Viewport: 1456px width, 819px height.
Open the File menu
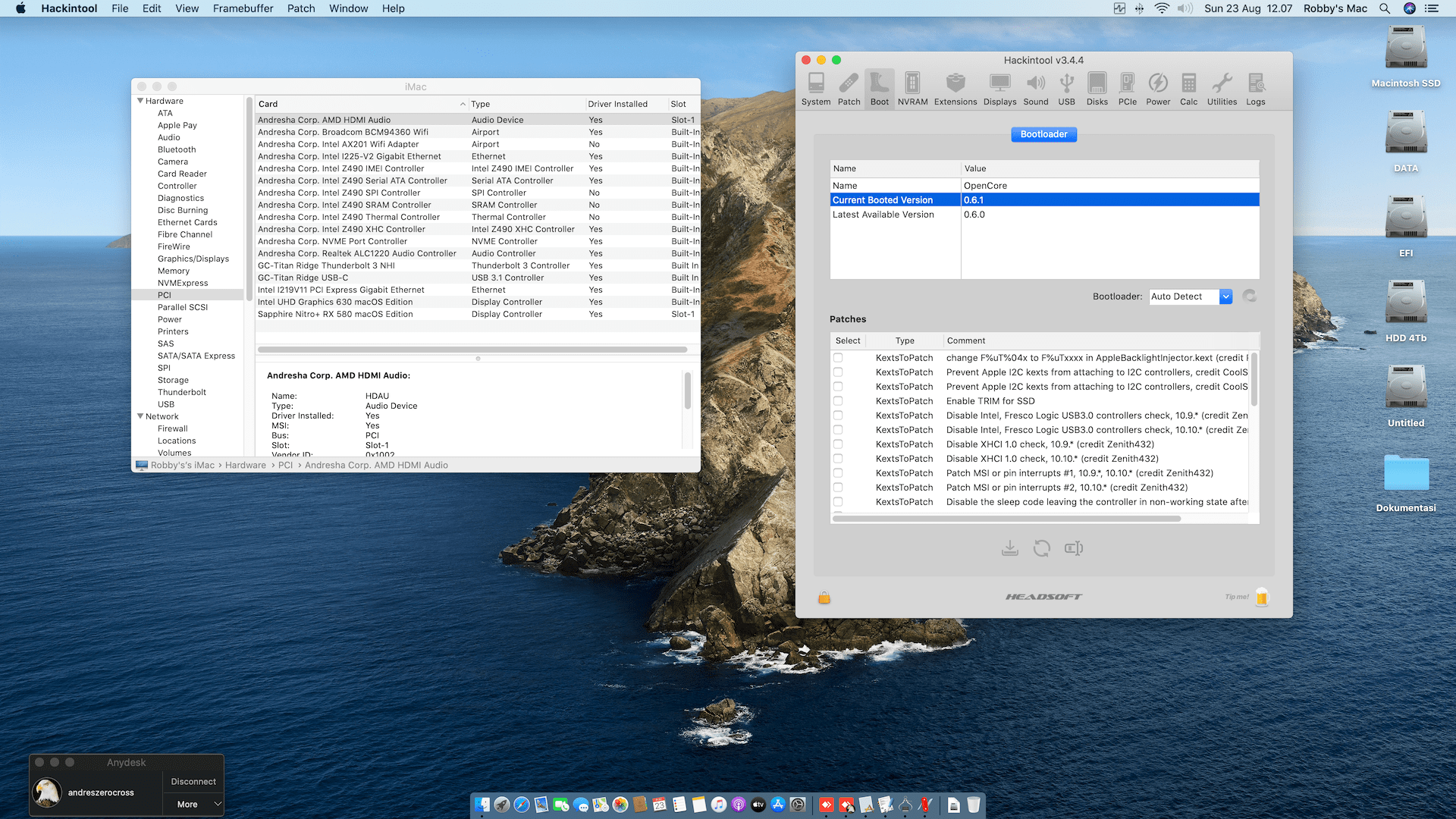click(x=120, y=8)
